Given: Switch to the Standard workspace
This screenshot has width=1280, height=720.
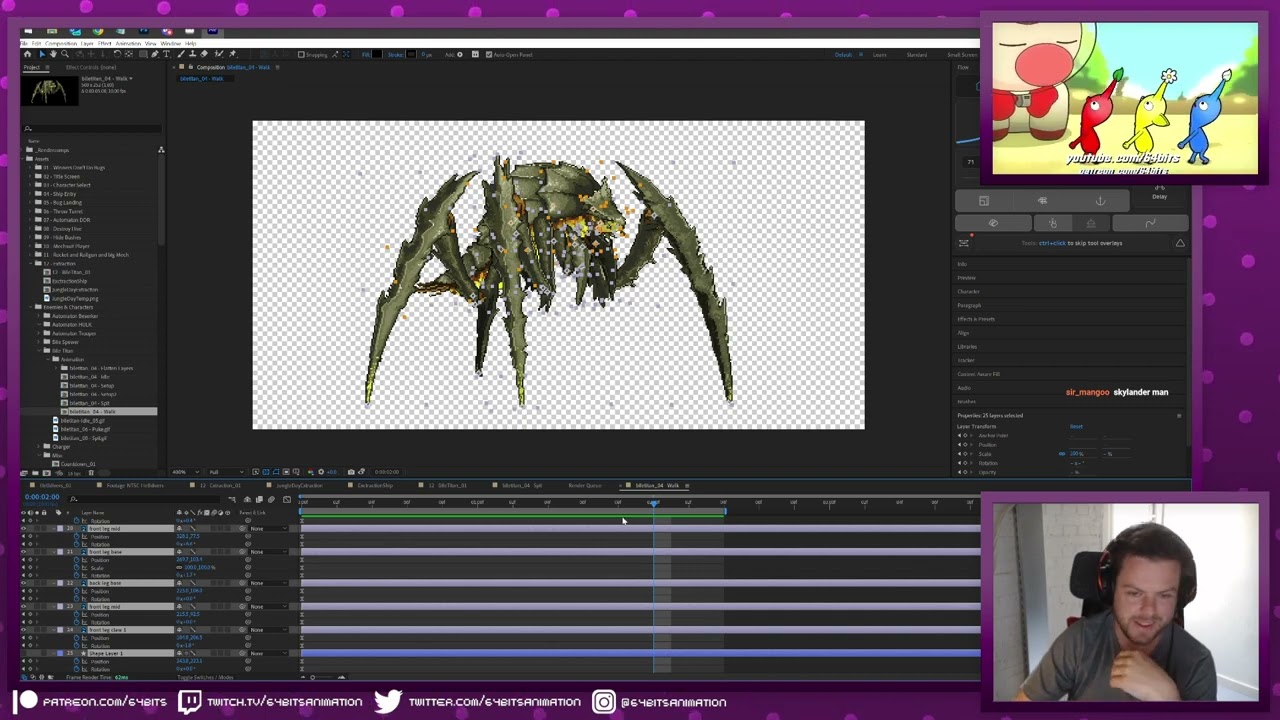Looking at the screenshot, I should (917, 55).
